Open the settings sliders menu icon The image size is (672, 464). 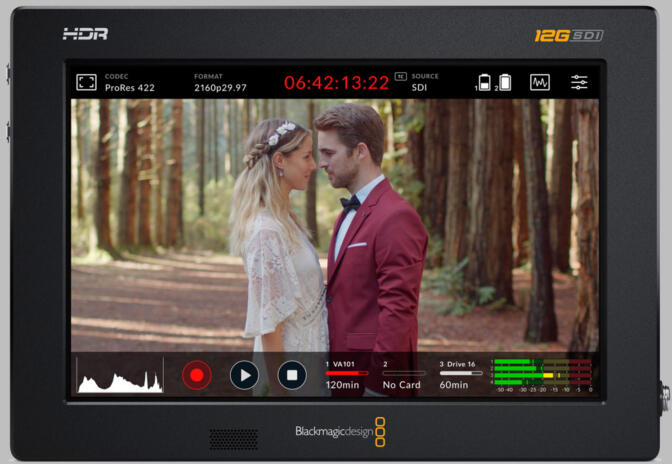coord(579,82)
